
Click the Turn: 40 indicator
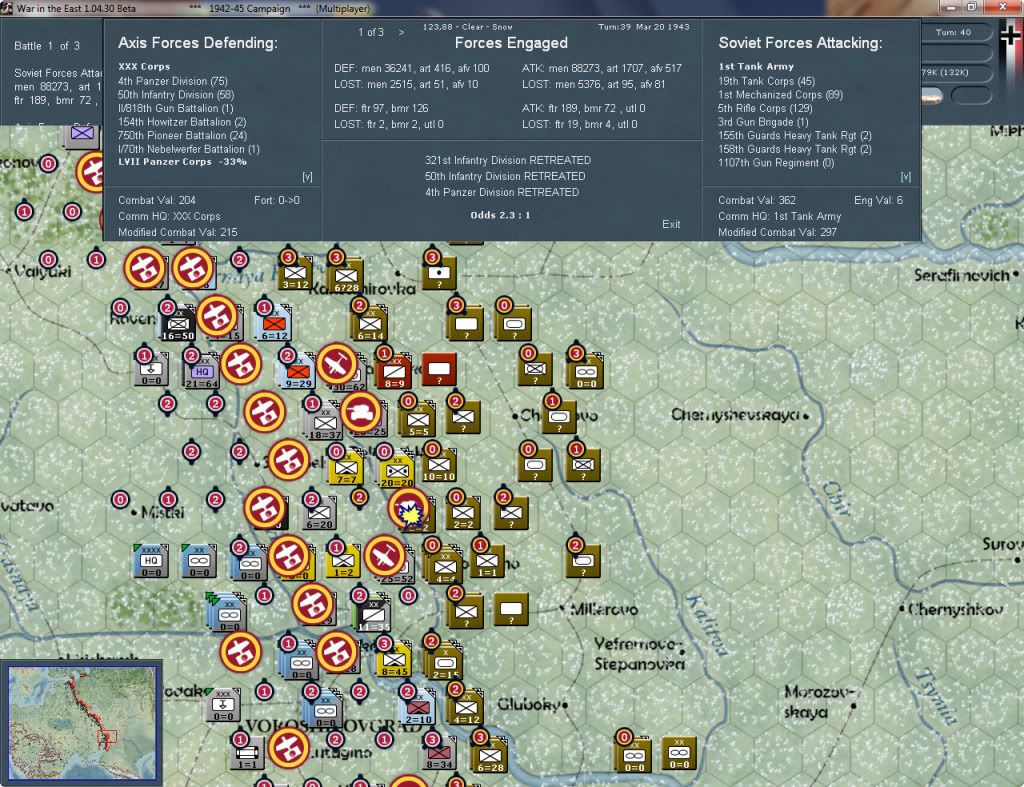[953, 32]
